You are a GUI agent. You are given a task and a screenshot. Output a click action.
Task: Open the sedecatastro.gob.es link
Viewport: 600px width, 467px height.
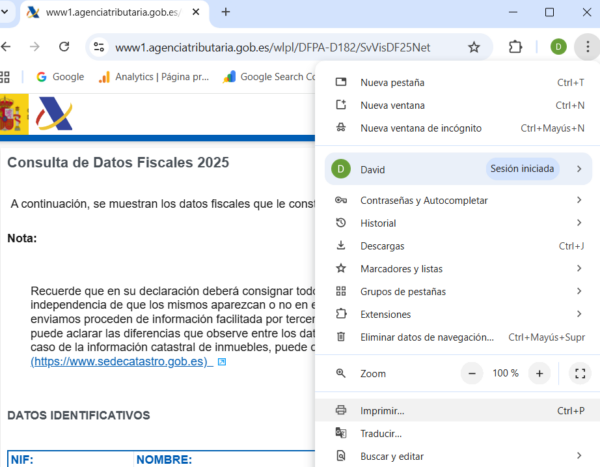[121, 361]
